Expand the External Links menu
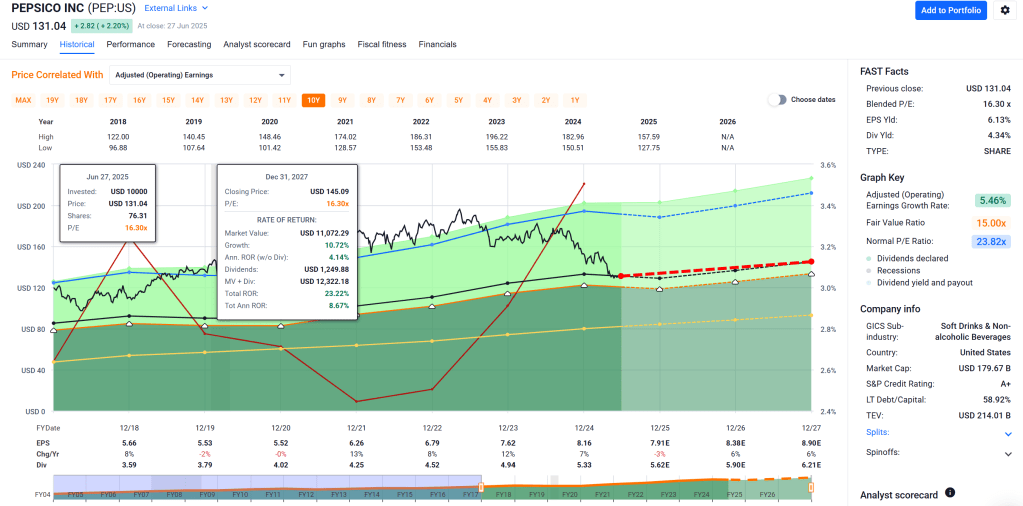This screenshot has height=506, width=1023. 176,8
